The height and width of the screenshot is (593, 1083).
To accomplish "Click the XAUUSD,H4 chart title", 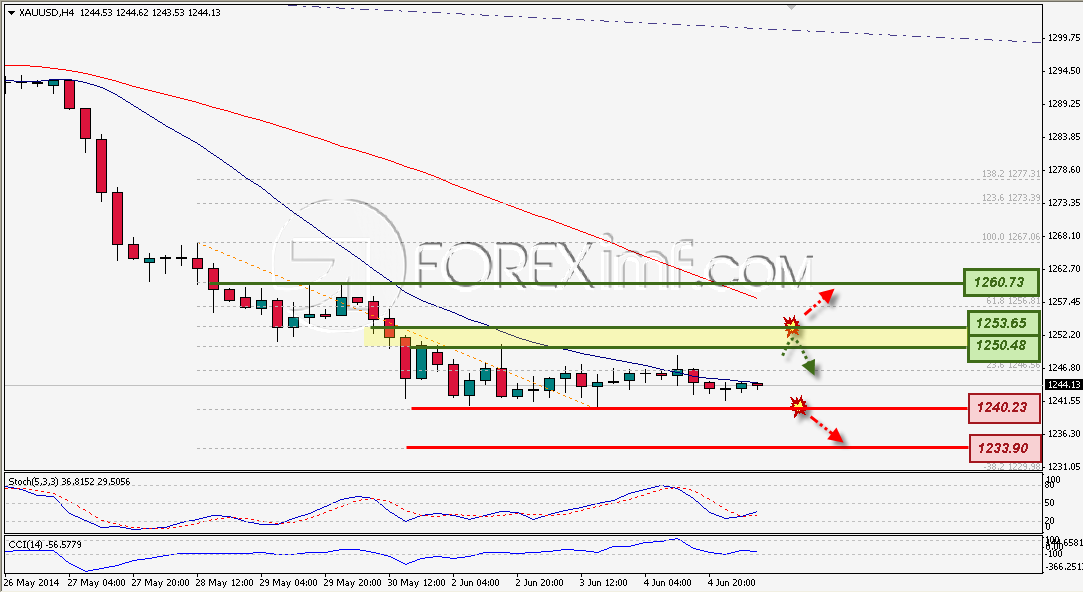I will point(47,12).
